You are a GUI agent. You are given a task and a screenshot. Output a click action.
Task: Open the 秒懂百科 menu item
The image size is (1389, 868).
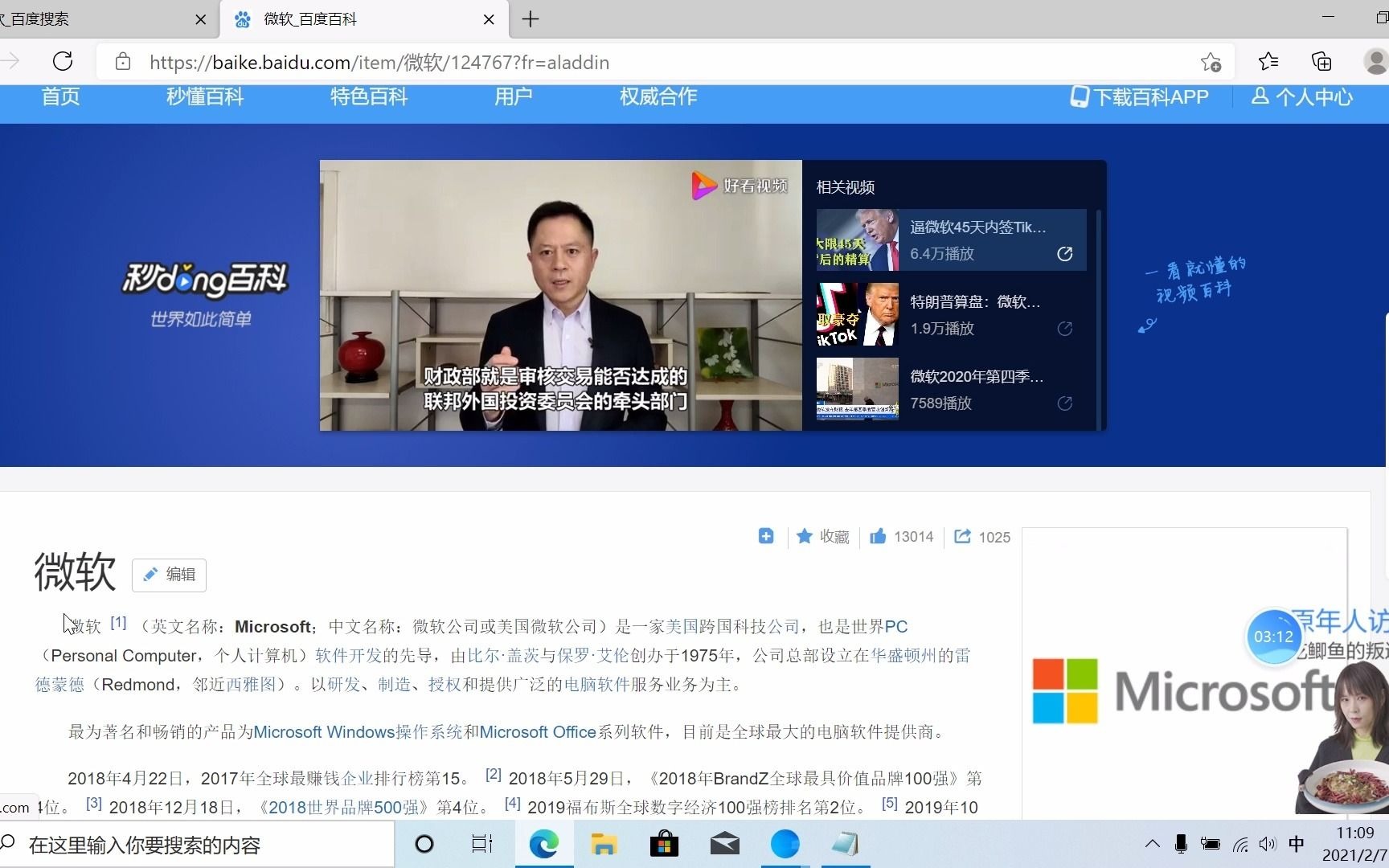pyautogui.click(x=205, y=97)
